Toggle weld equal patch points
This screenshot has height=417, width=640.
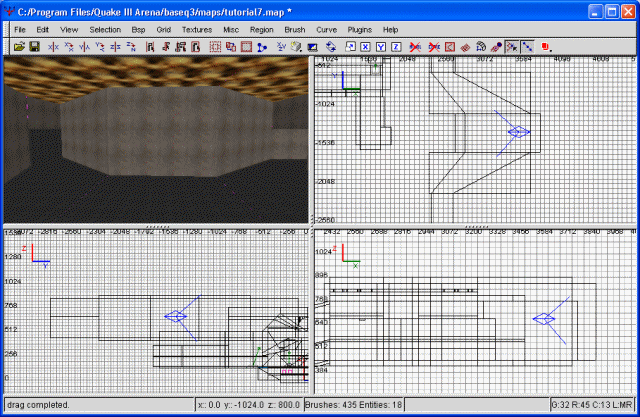511,47
